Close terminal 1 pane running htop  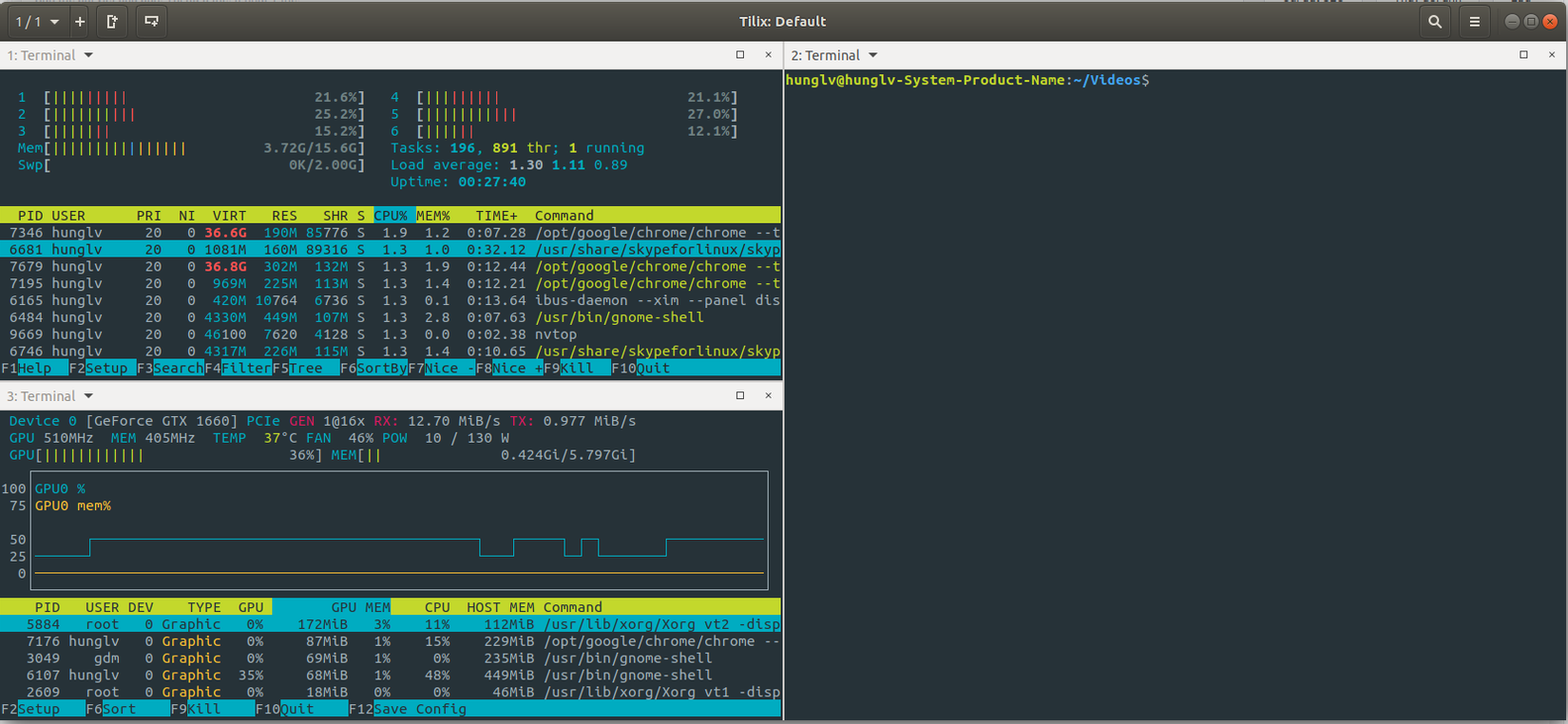(768, 55)
